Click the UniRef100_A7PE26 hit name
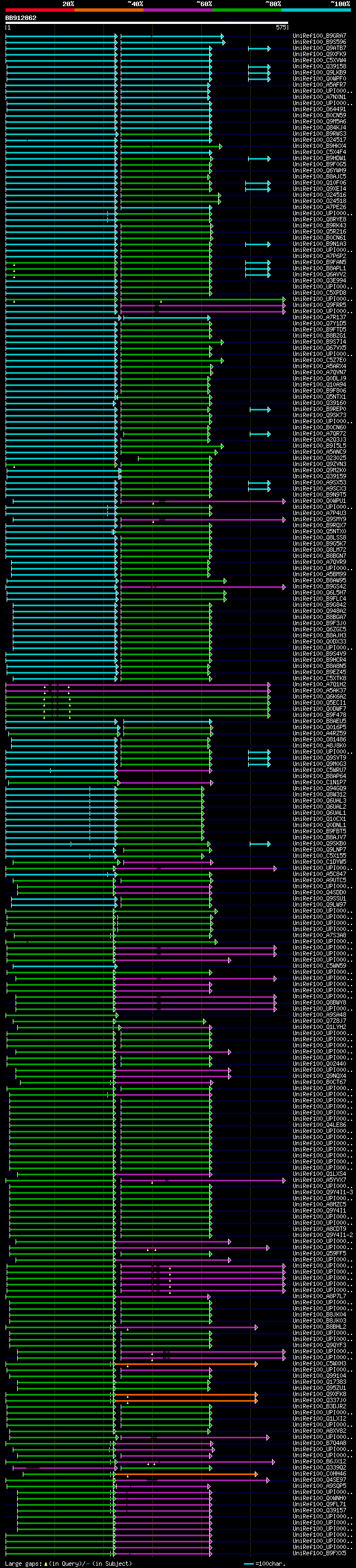 (319, 207)
